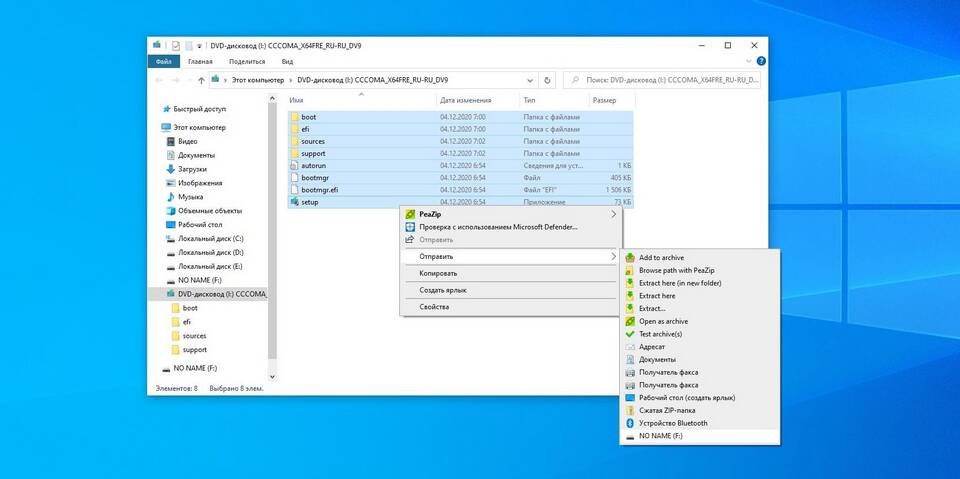Choose NO NAME (F:) in Send to submenu
The image size is (960, 479).
coord(662,436)
